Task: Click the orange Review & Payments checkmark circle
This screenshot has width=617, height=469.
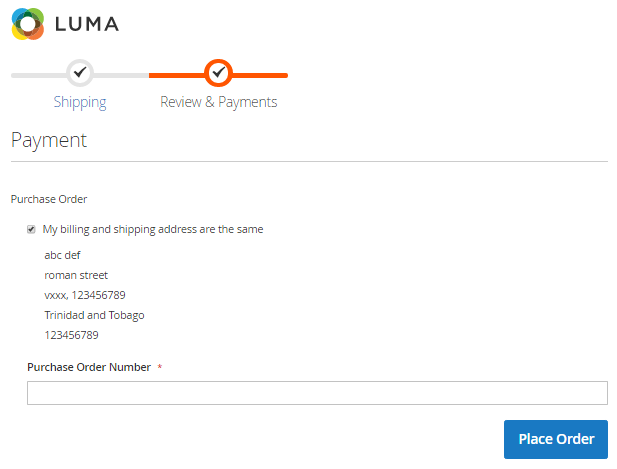Action: pos(218,73)
